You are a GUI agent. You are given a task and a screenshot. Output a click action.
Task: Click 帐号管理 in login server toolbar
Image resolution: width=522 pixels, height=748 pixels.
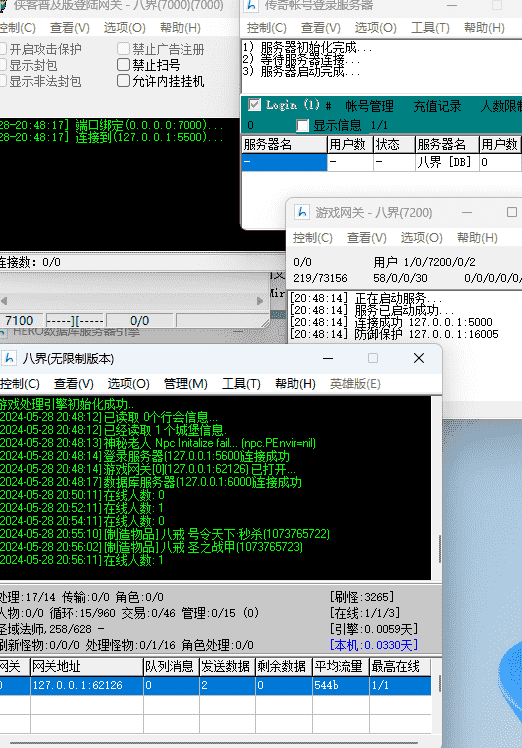click(369, 106)
